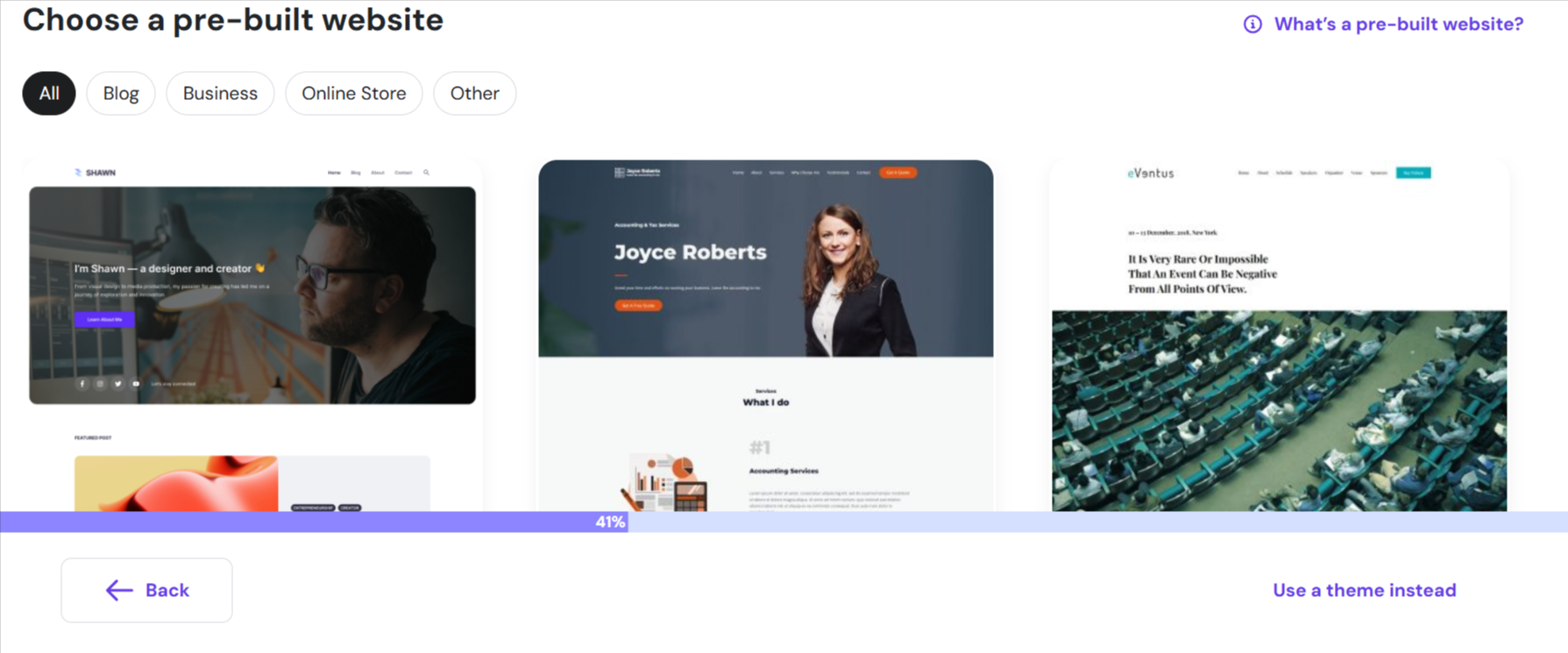Click the left arrow icon in Back button

point(119,591)
